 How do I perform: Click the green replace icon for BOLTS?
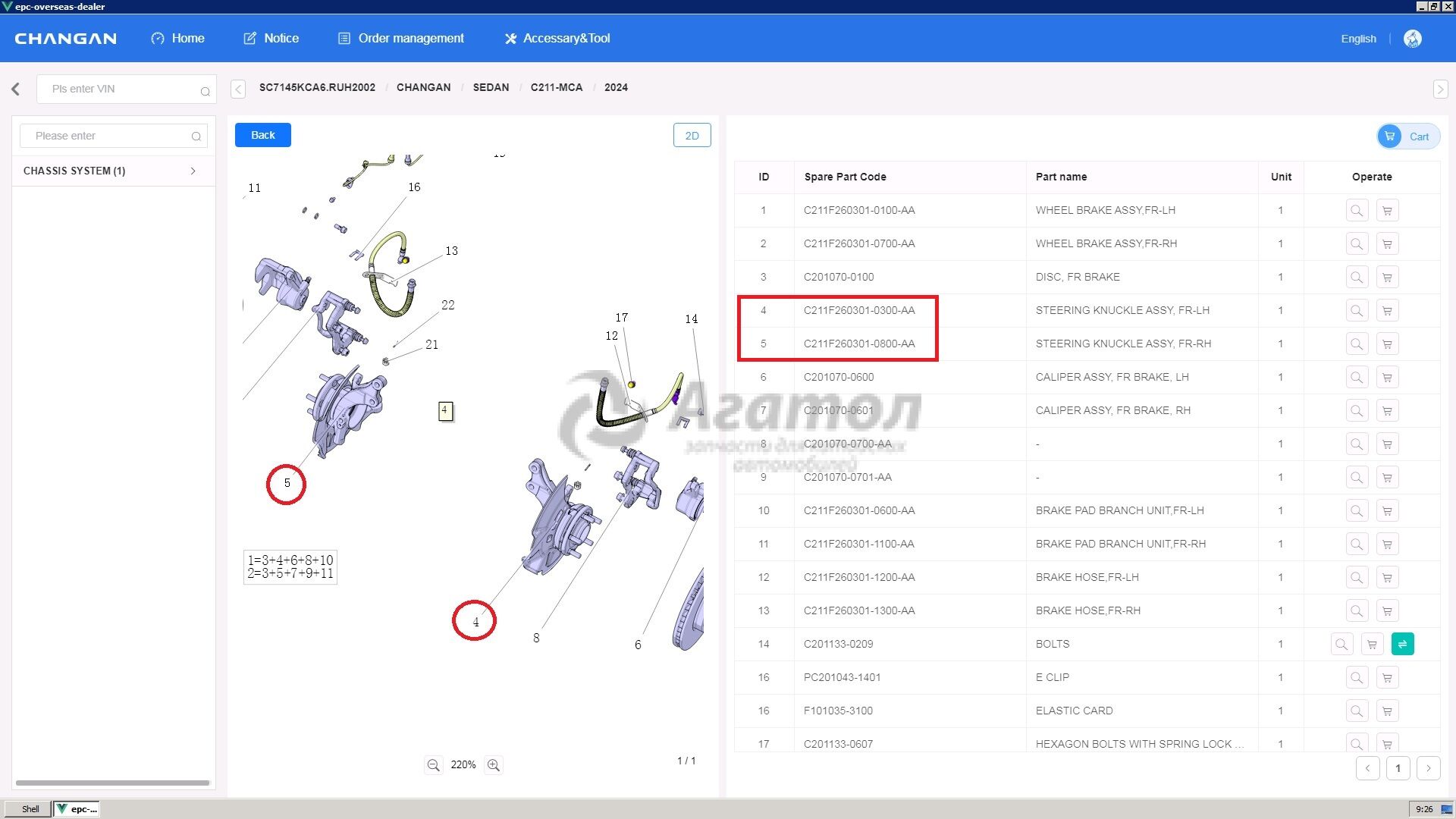pos(1402,644)
